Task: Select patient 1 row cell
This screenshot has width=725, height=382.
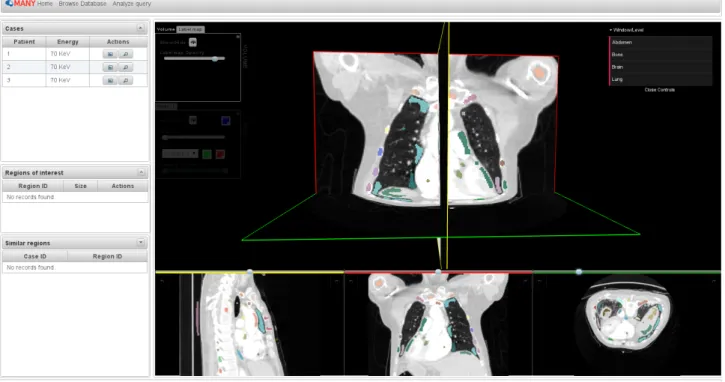Action: 24,54
